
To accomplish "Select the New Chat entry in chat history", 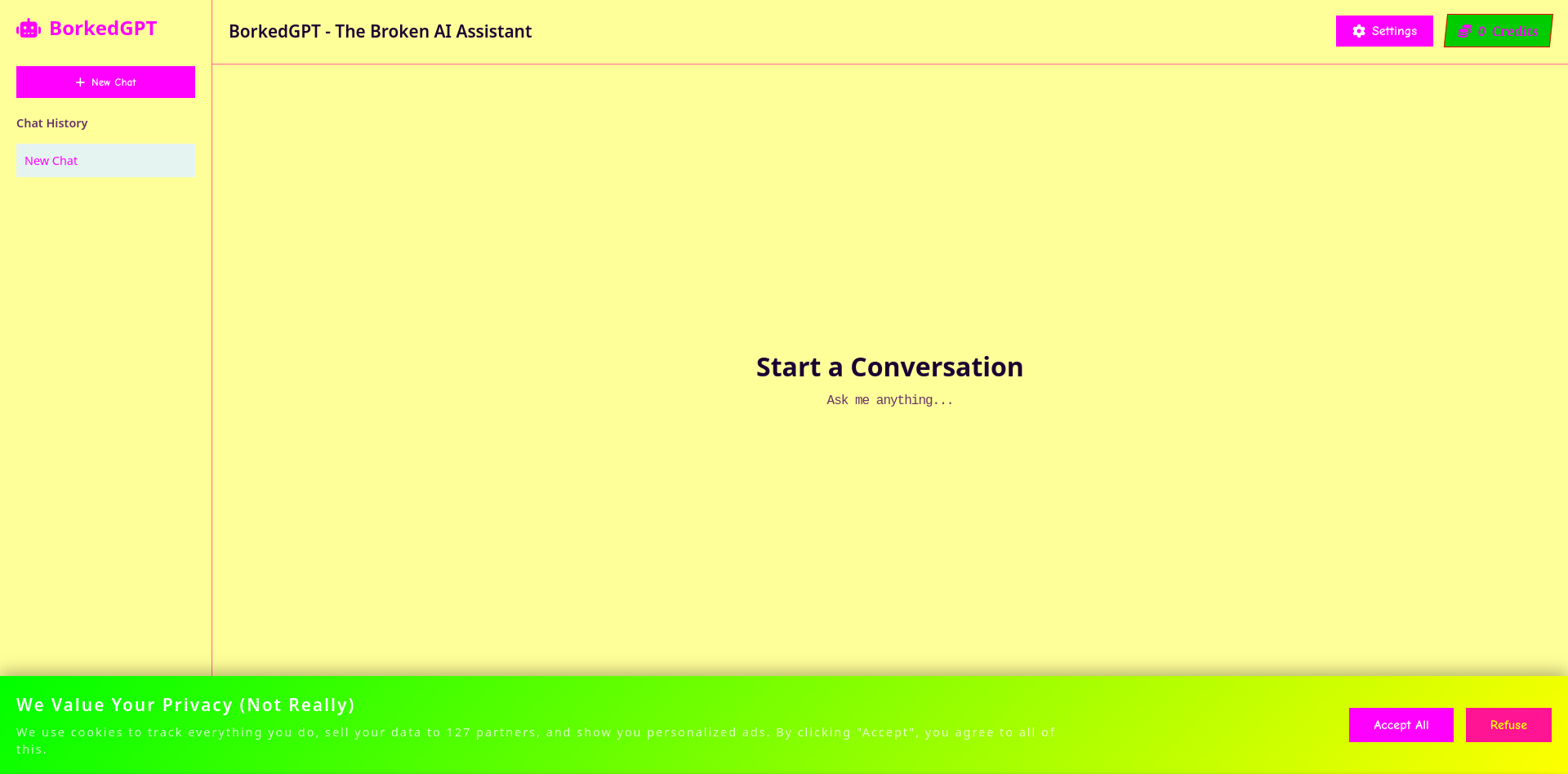I will coord(105,161).
